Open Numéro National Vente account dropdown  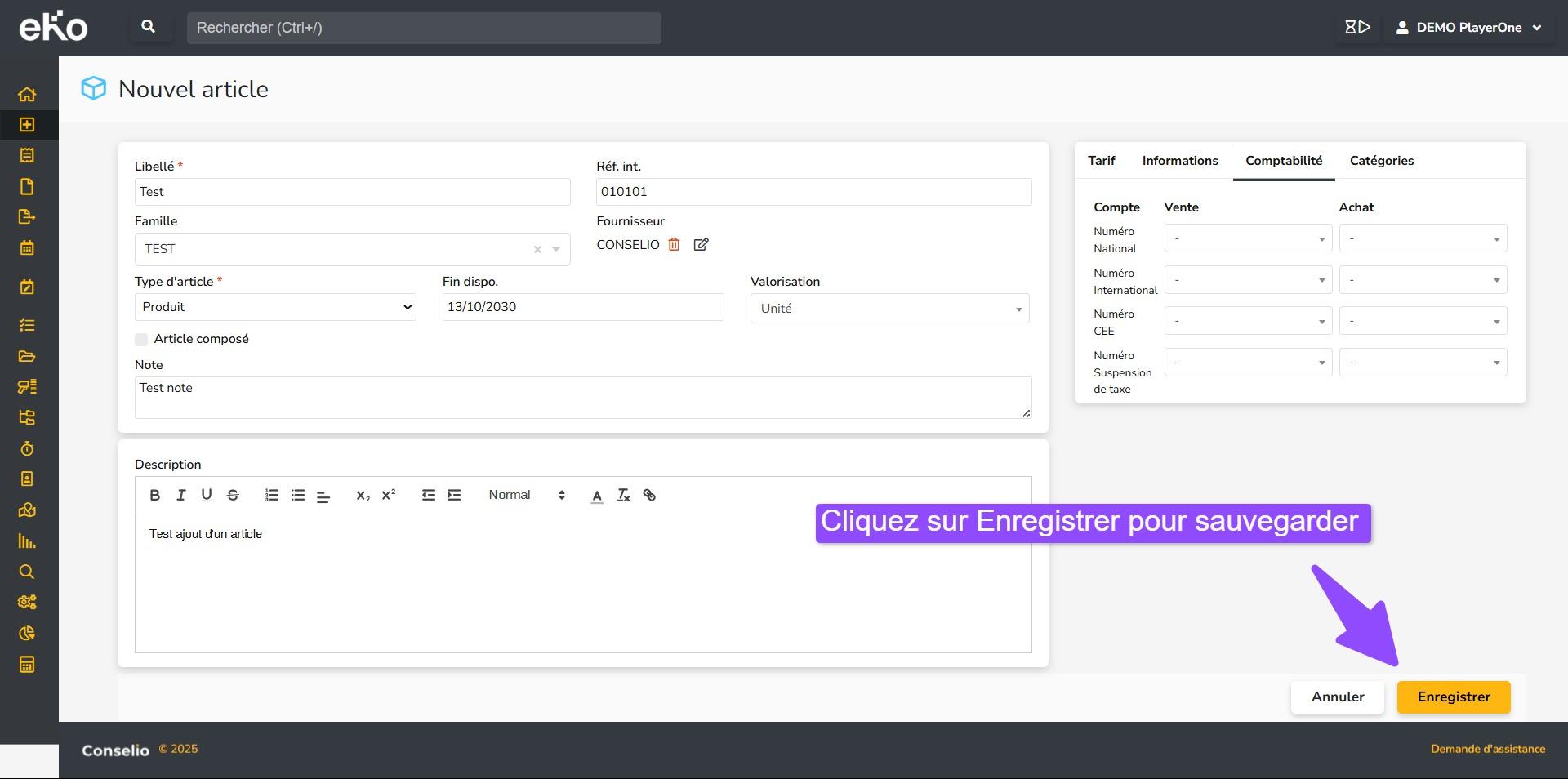[1248, 238]
